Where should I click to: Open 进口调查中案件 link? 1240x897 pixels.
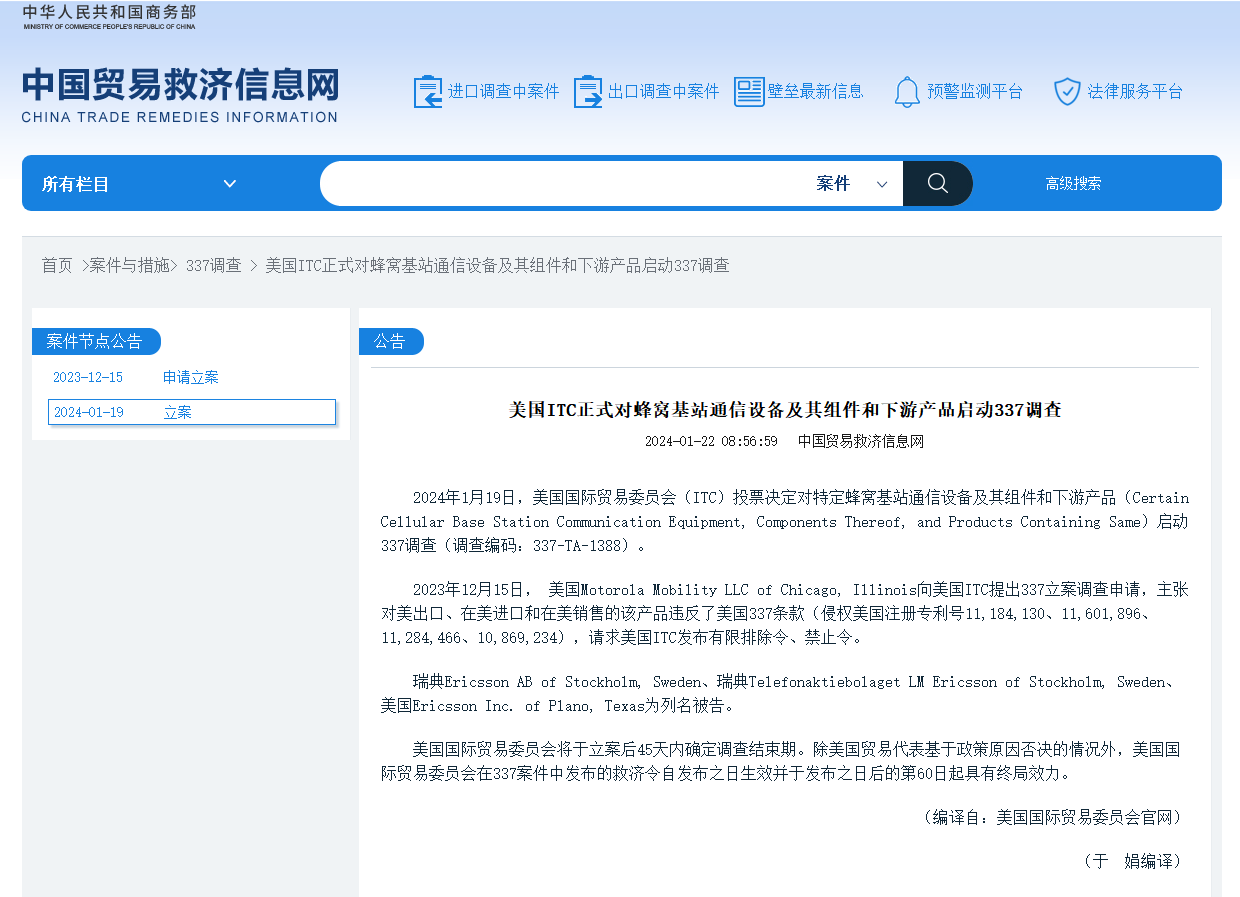tap(504, 92)
